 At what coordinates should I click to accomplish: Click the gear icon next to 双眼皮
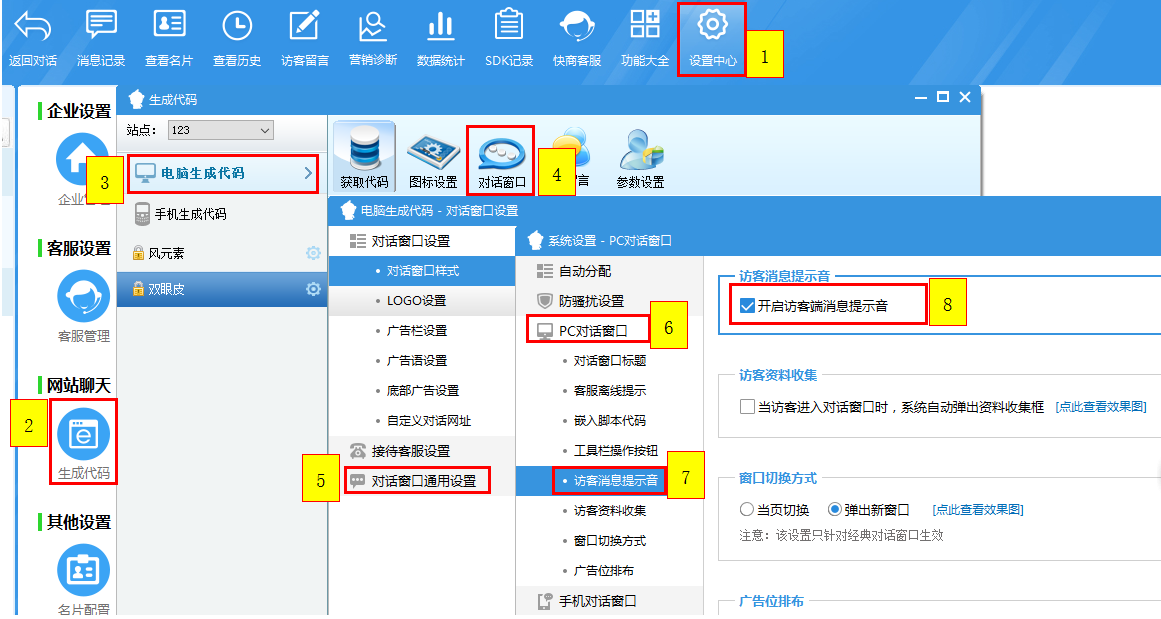click(x=313, y=289)
